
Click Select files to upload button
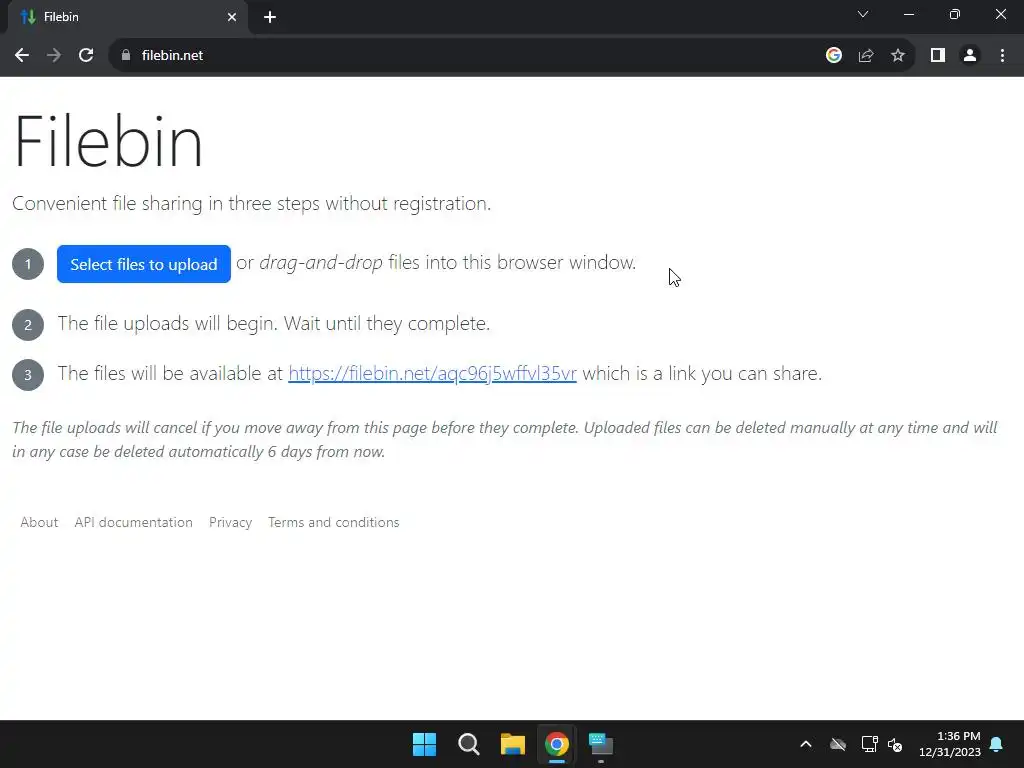(x=144, y=264)
